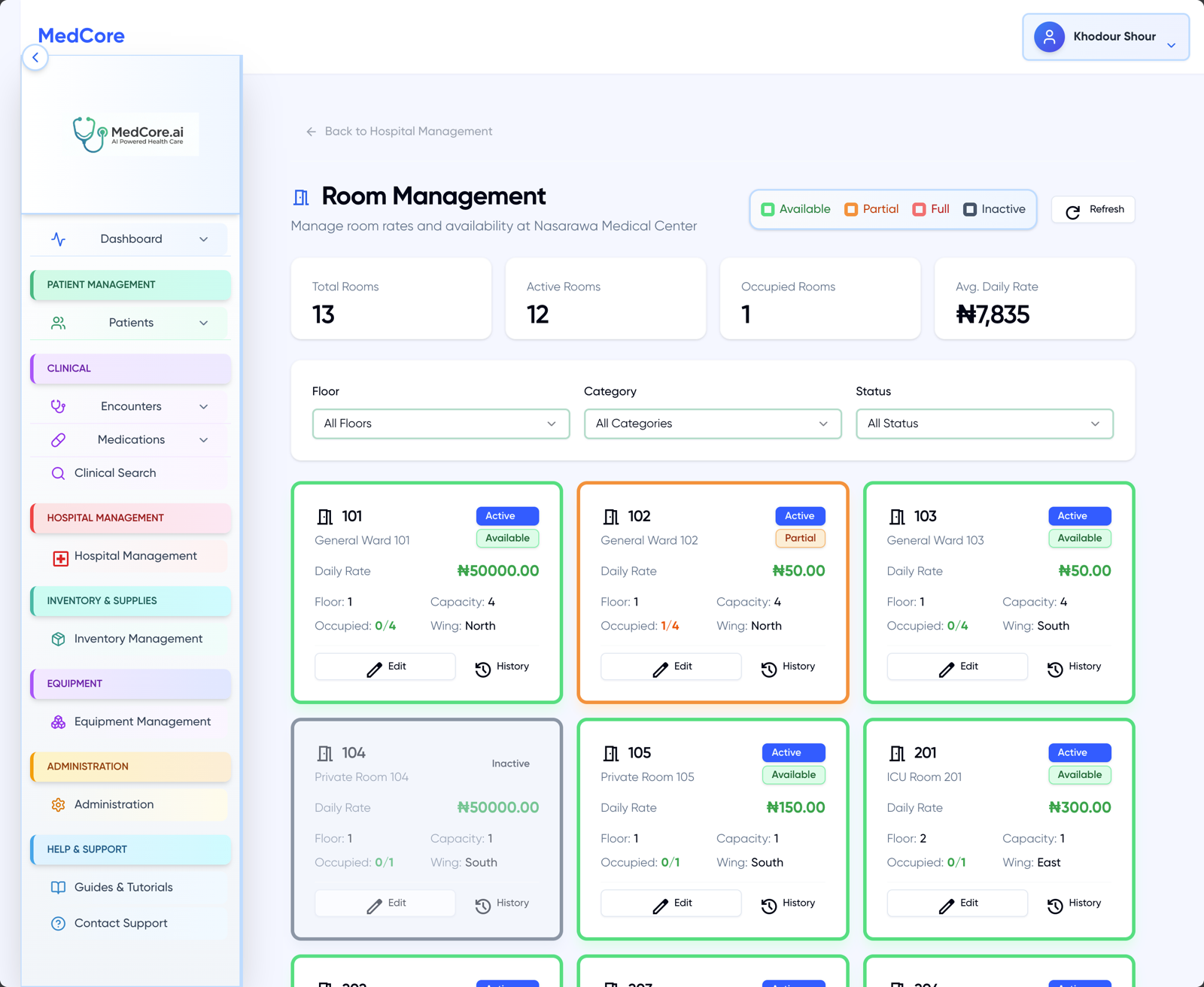The height and width of the screenshot is (987, 1204).
Task: Click pencil edit icon for room 101
Action: 374,669
